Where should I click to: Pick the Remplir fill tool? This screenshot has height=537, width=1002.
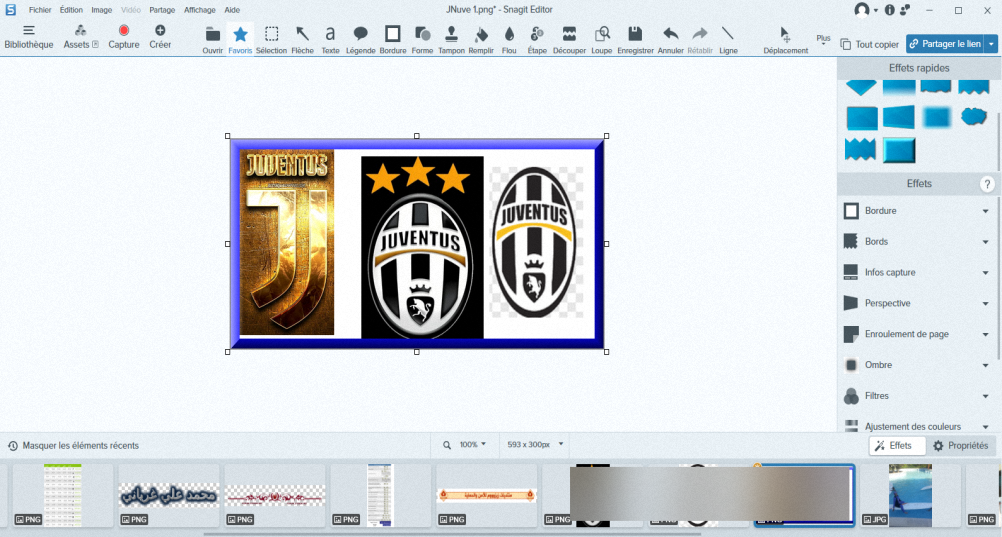coord(481,40)
